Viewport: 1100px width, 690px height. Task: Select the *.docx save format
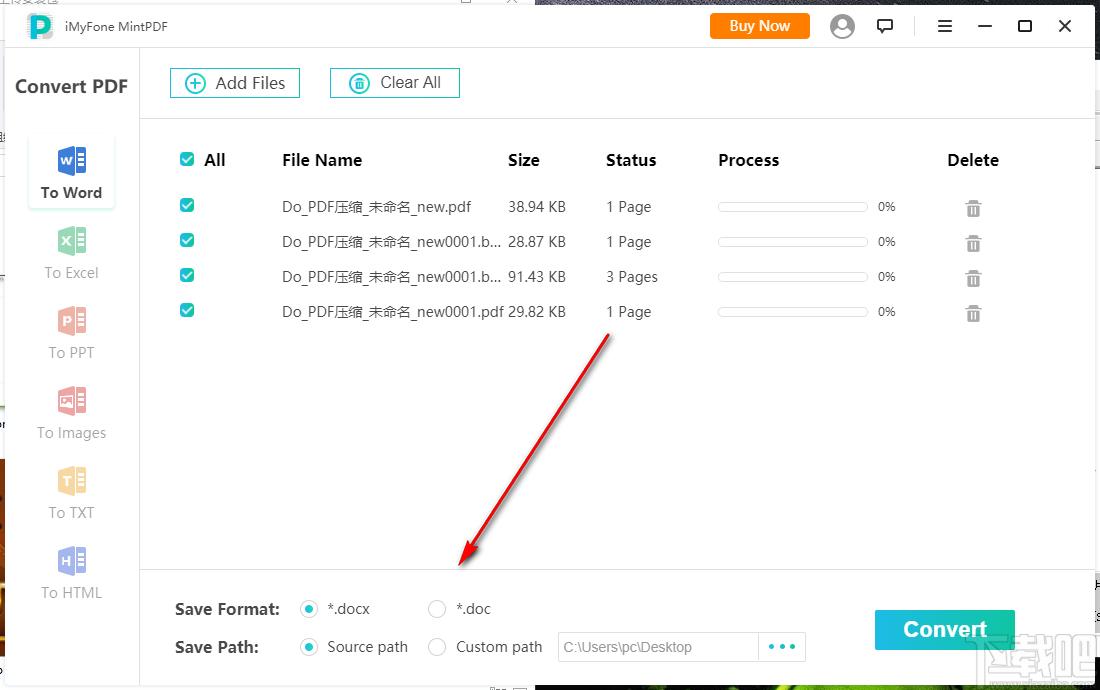tap(309, 609)
